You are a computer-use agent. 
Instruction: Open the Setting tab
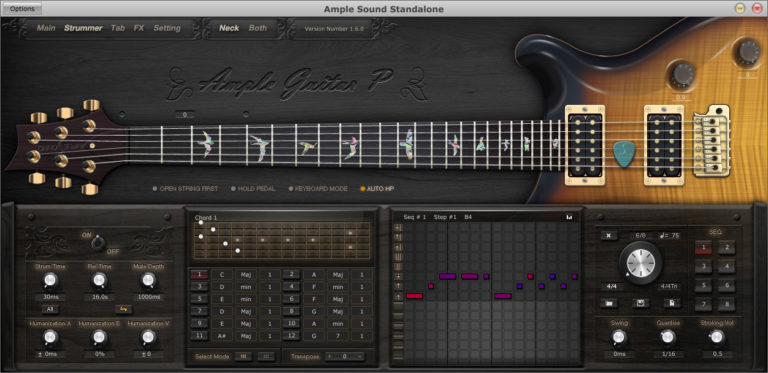click(167, 28)
